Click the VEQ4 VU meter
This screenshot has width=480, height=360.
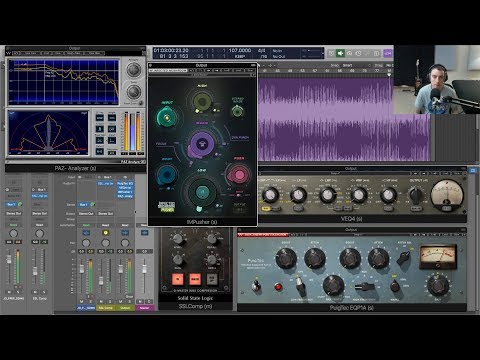[x=447, y=195]
